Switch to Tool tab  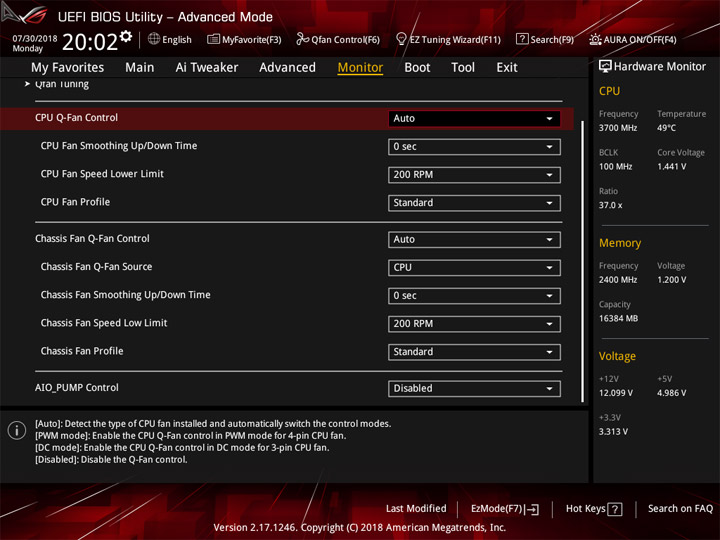click(463, 68)
